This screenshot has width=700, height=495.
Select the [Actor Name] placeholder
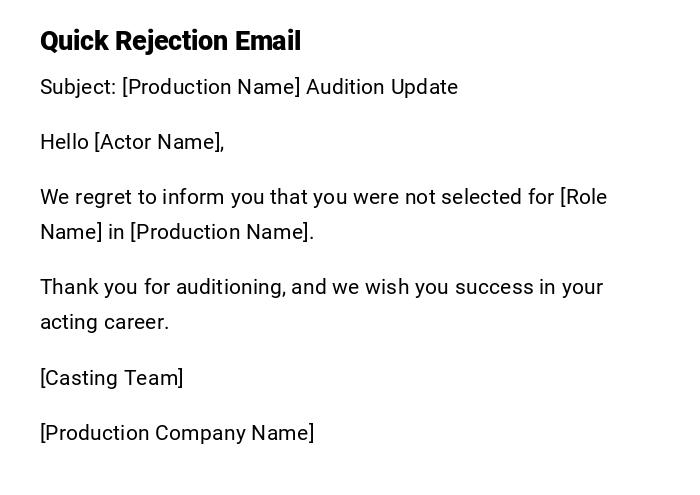(x=158, y=142)
